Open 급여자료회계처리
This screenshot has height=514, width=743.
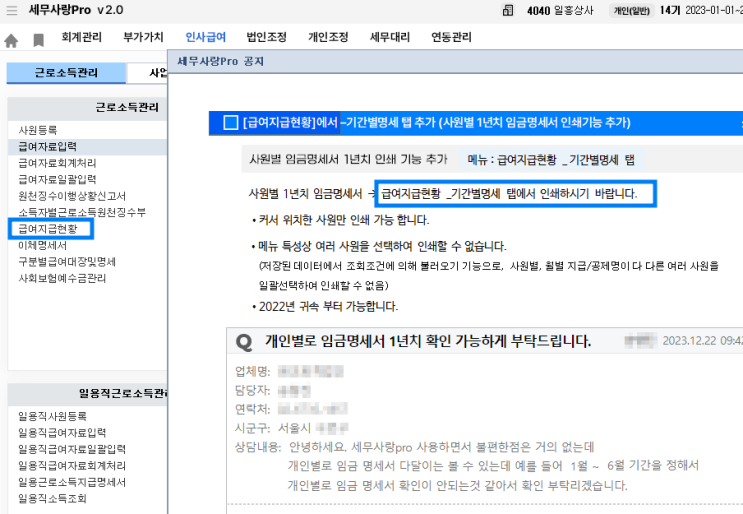tap(57, 163)
